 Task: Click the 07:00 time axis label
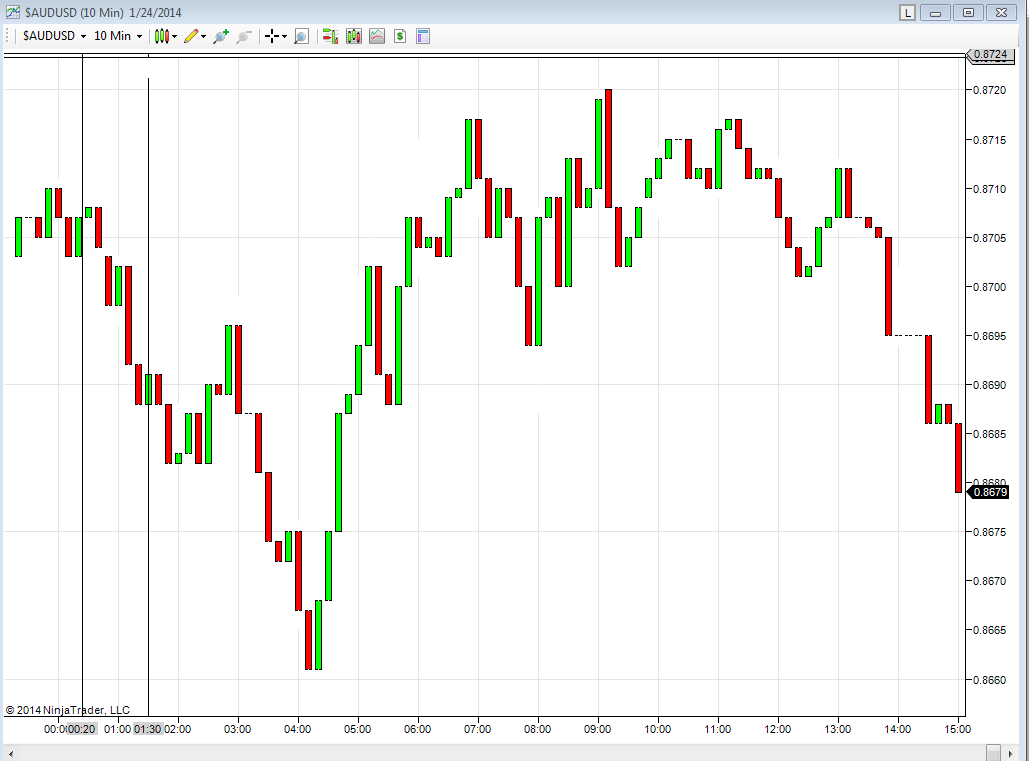click(x=478, y=729)
